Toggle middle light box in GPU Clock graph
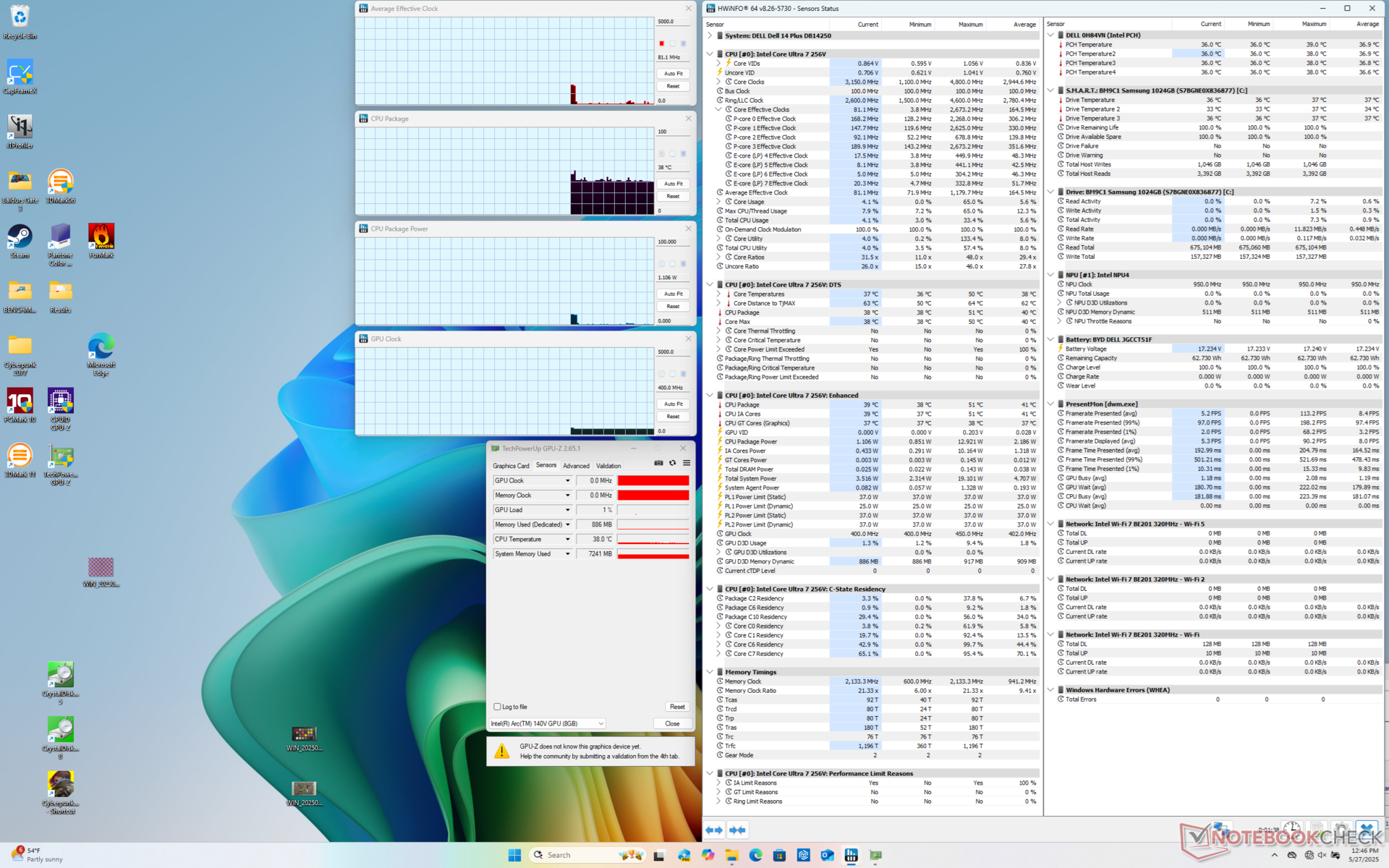The width and height of the screenshot is (1389, 868). click(672, 374)
